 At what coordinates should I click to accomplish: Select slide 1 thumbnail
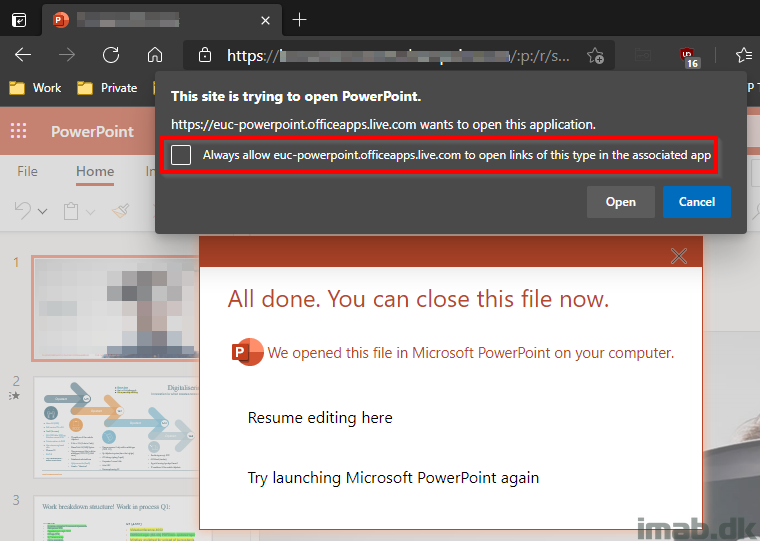coord(116,308)
